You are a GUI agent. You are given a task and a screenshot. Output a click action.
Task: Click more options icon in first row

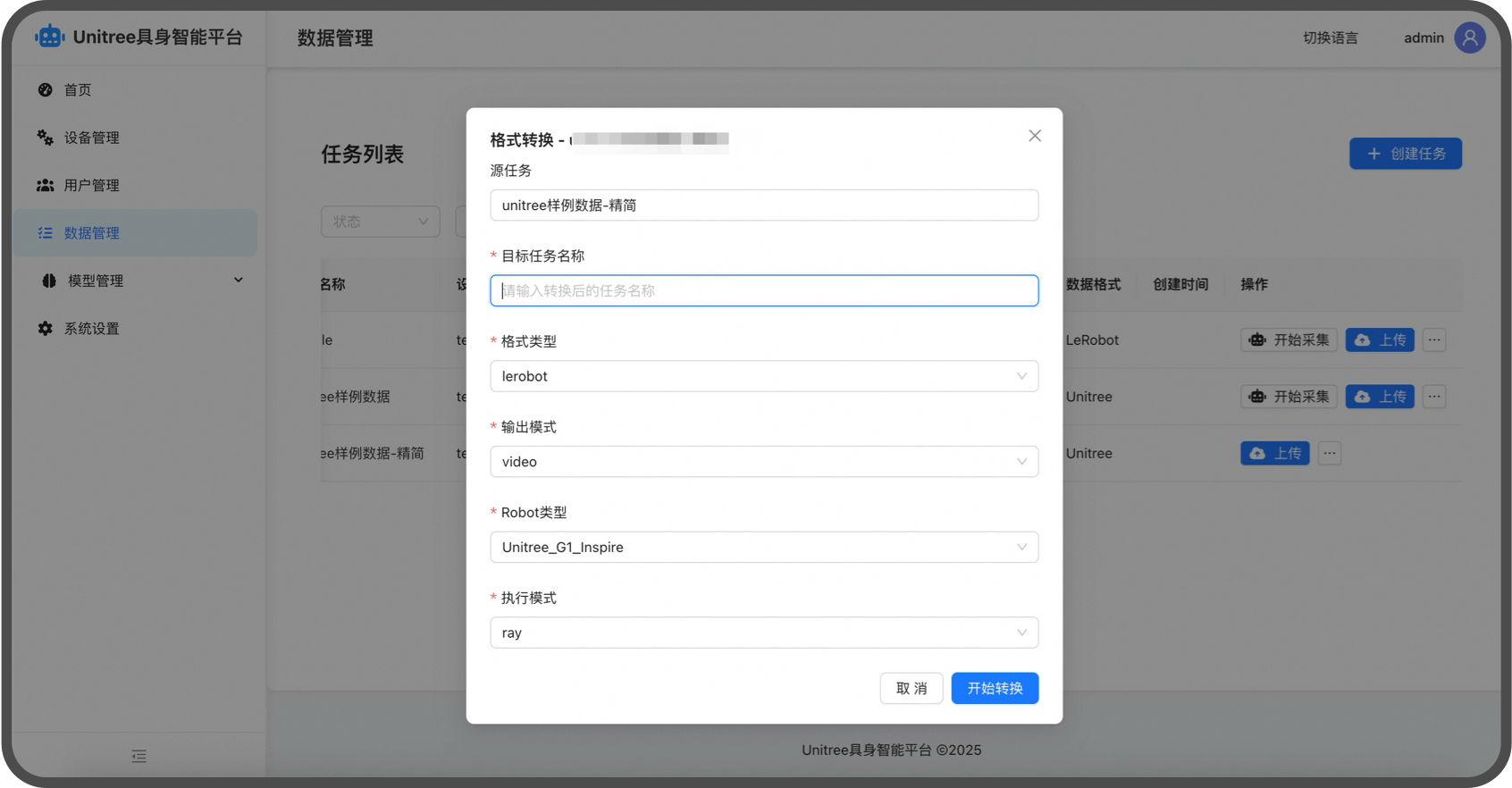(x=1434, y=340)
